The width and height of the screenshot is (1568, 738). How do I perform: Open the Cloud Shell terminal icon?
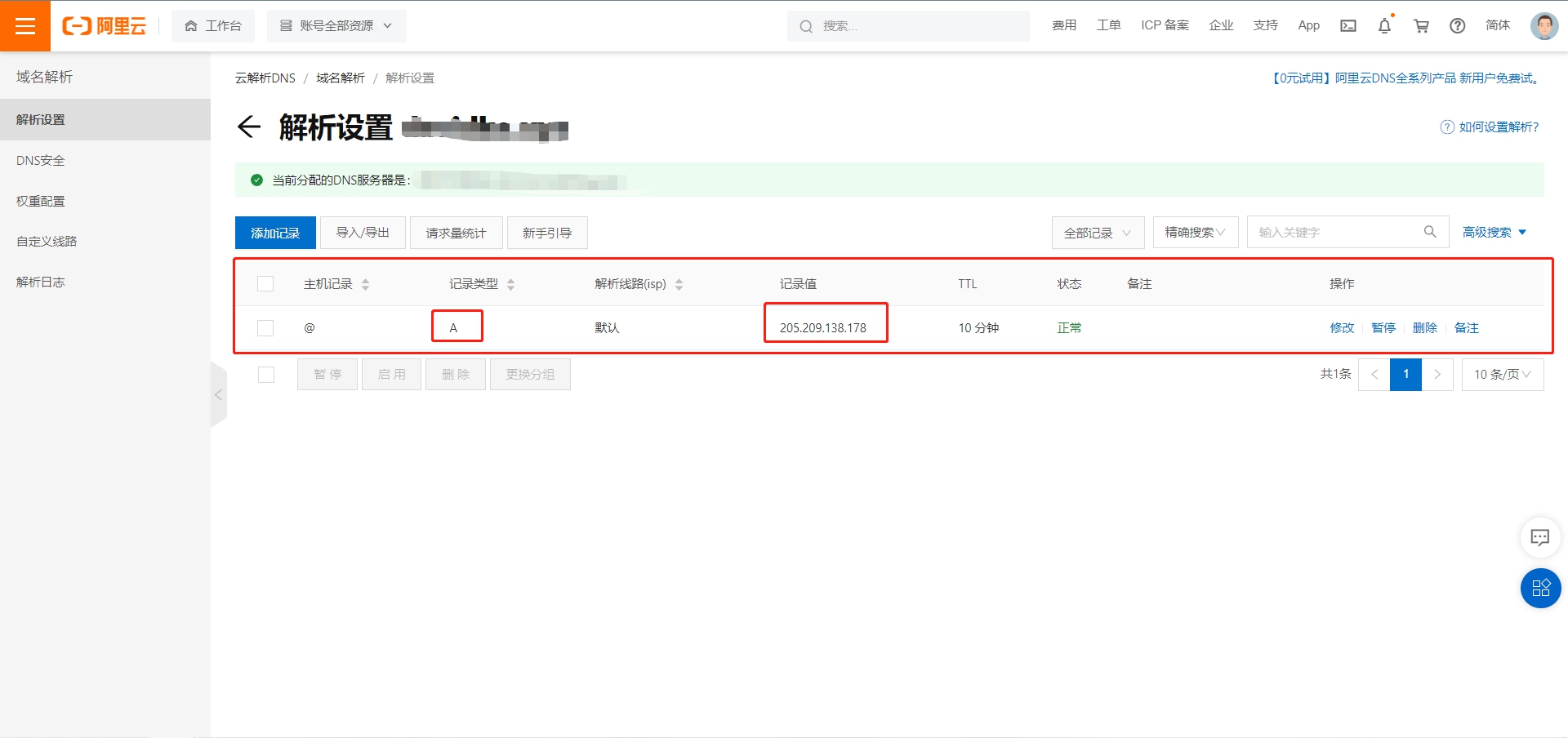(x=1347, y=25)
